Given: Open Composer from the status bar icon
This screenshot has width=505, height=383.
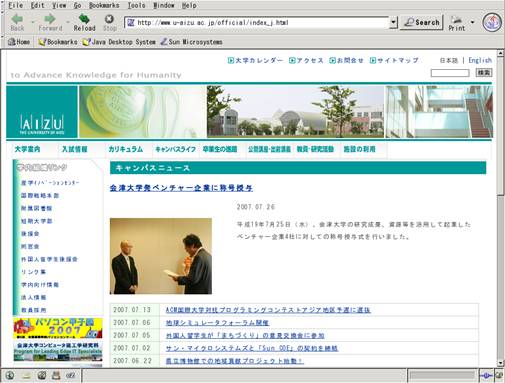Looking at the screenshot, I should tap(41, 376).
